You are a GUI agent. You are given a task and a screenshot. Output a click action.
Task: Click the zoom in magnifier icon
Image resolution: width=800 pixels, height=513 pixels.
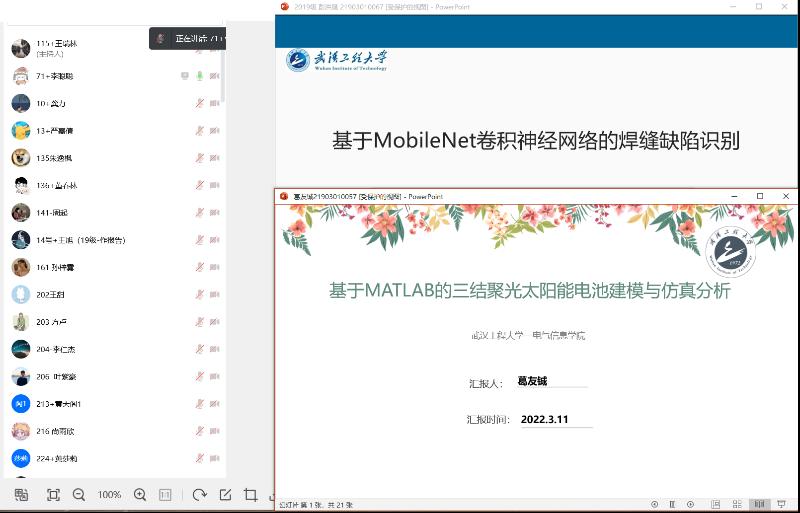(x=140, y=495)
